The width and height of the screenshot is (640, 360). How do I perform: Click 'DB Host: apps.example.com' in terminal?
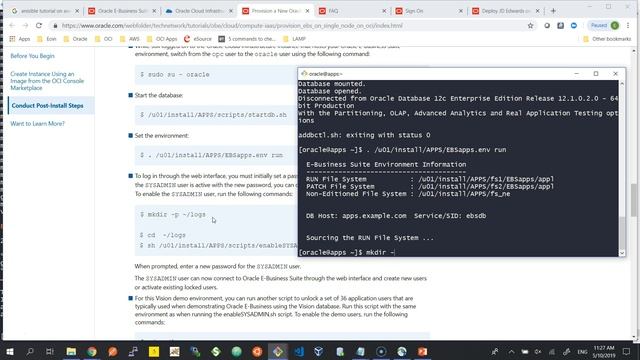pos(356,216)
